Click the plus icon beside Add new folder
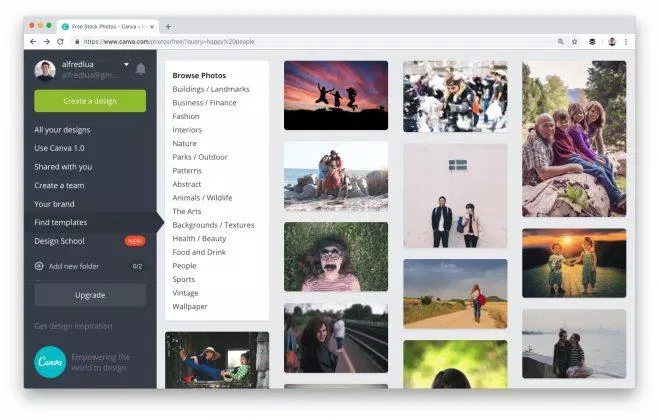659x420 pixels. coord(39,266)
